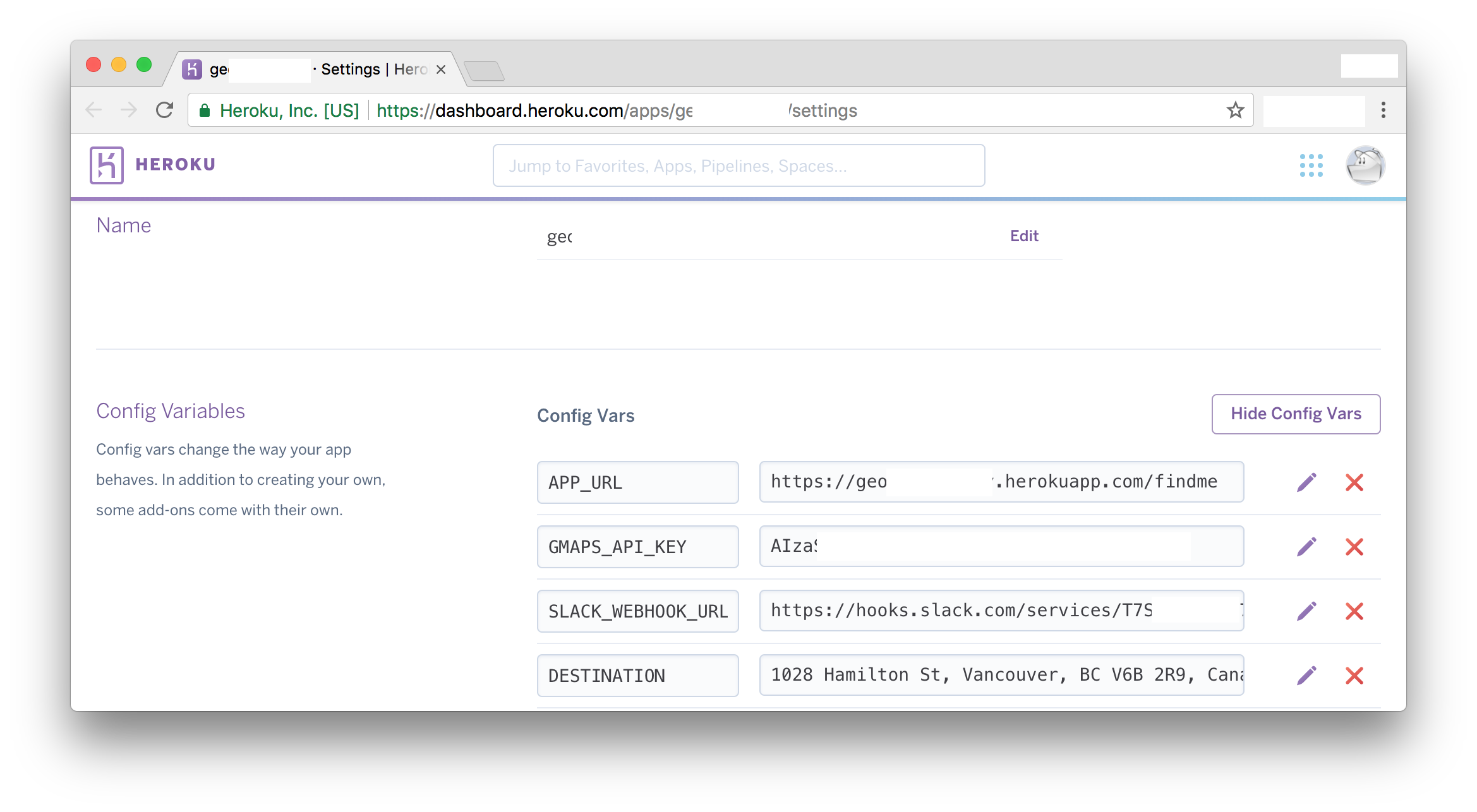Edit the DESTINATION variable pencil
Screen dimensions: 1477x812
click(1306, 676)
